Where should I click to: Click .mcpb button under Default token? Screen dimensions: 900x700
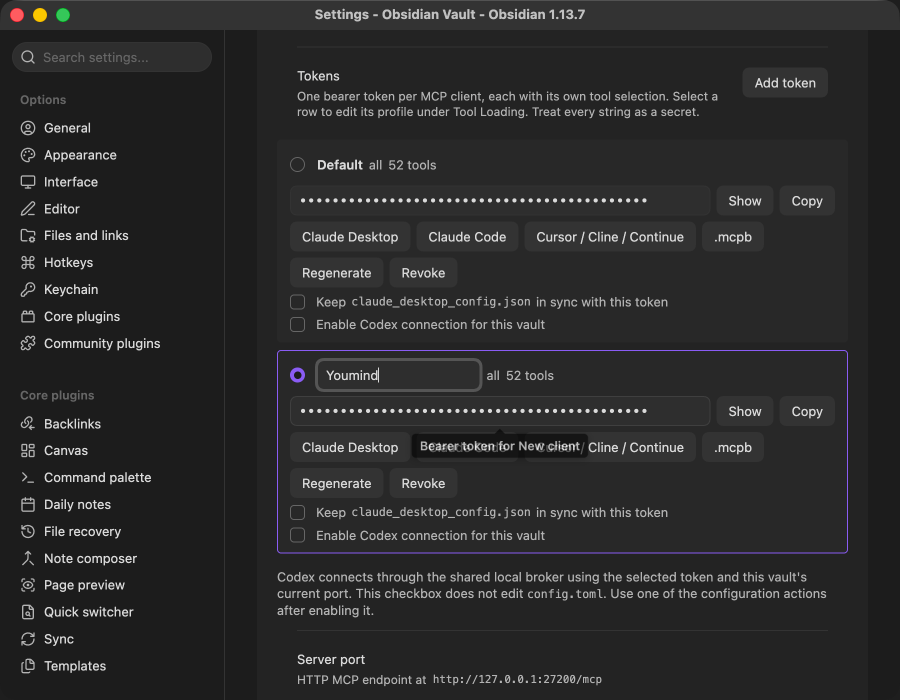[732, 237]
